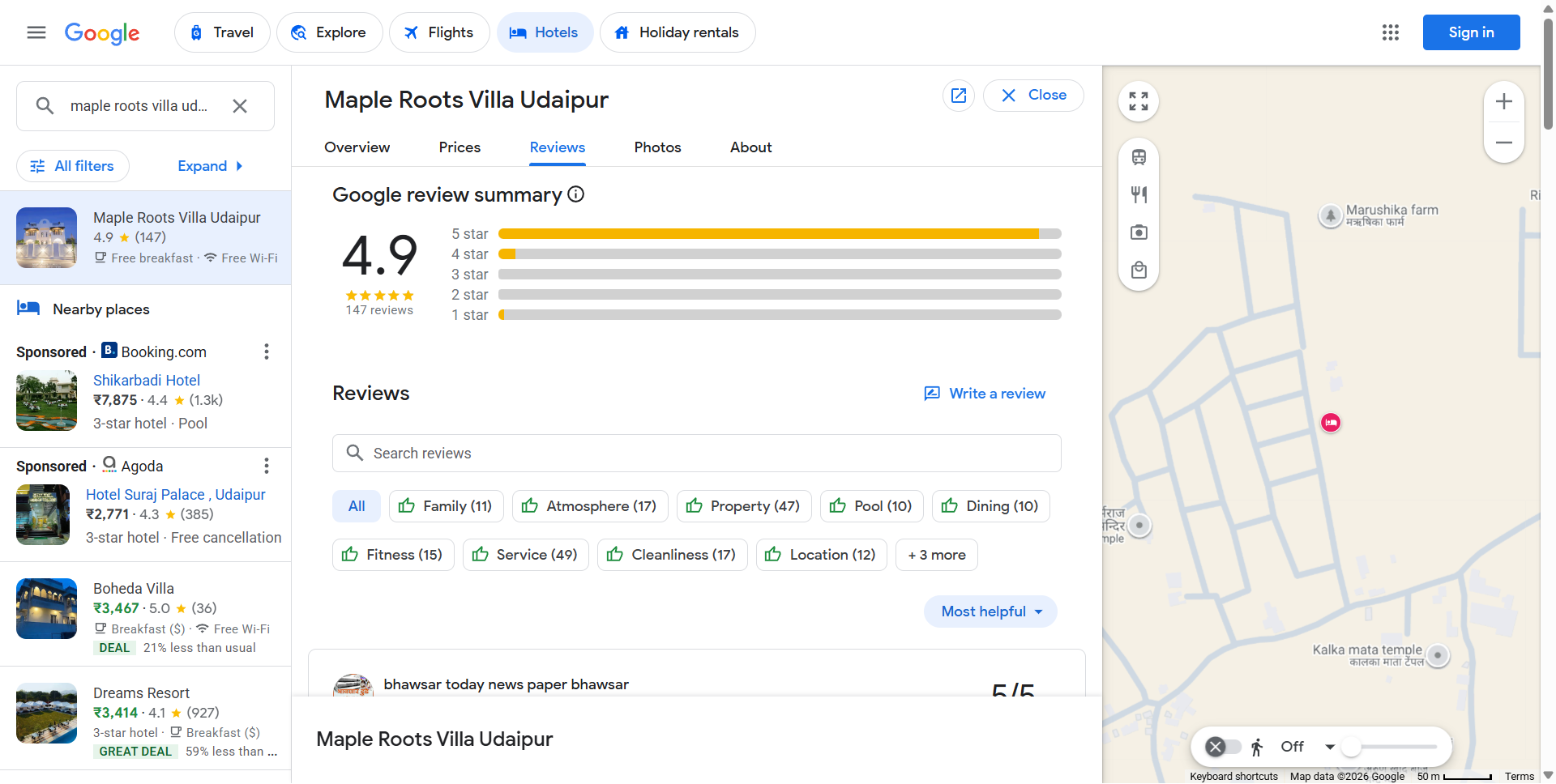Show shopping places on map
Image resolution: width=1556 pixels, height=784 pixels.
point(1139,270)
